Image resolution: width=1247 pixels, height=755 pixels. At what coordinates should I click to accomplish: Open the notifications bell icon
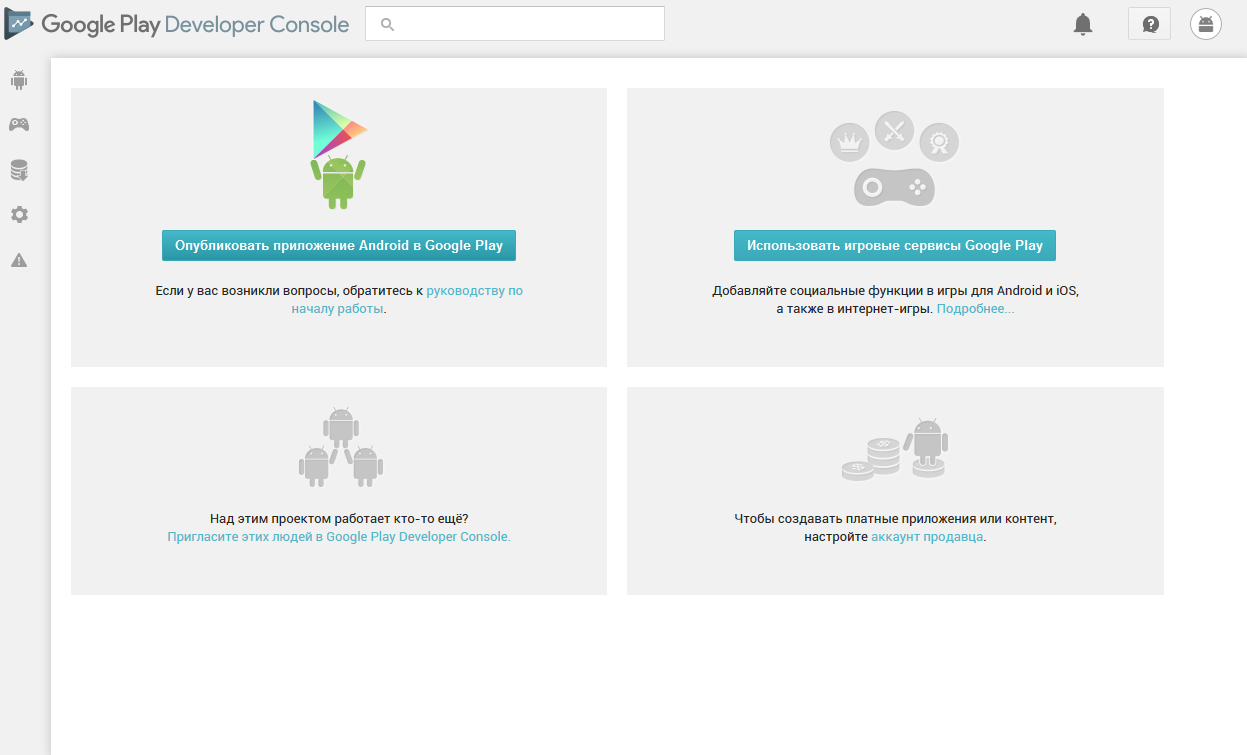(x=1082, y=24)
